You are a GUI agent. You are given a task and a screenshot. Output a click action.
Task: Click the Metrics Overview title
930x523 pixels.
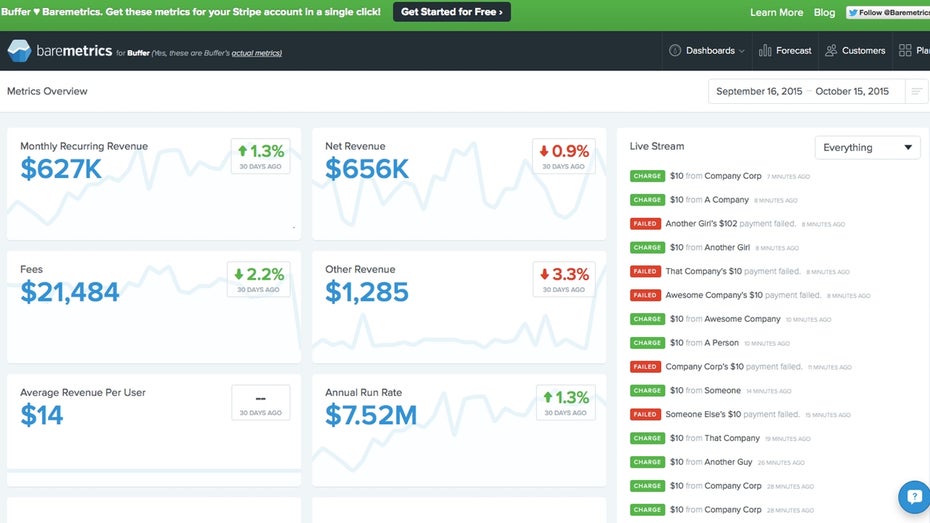click(x=47, y=91)
